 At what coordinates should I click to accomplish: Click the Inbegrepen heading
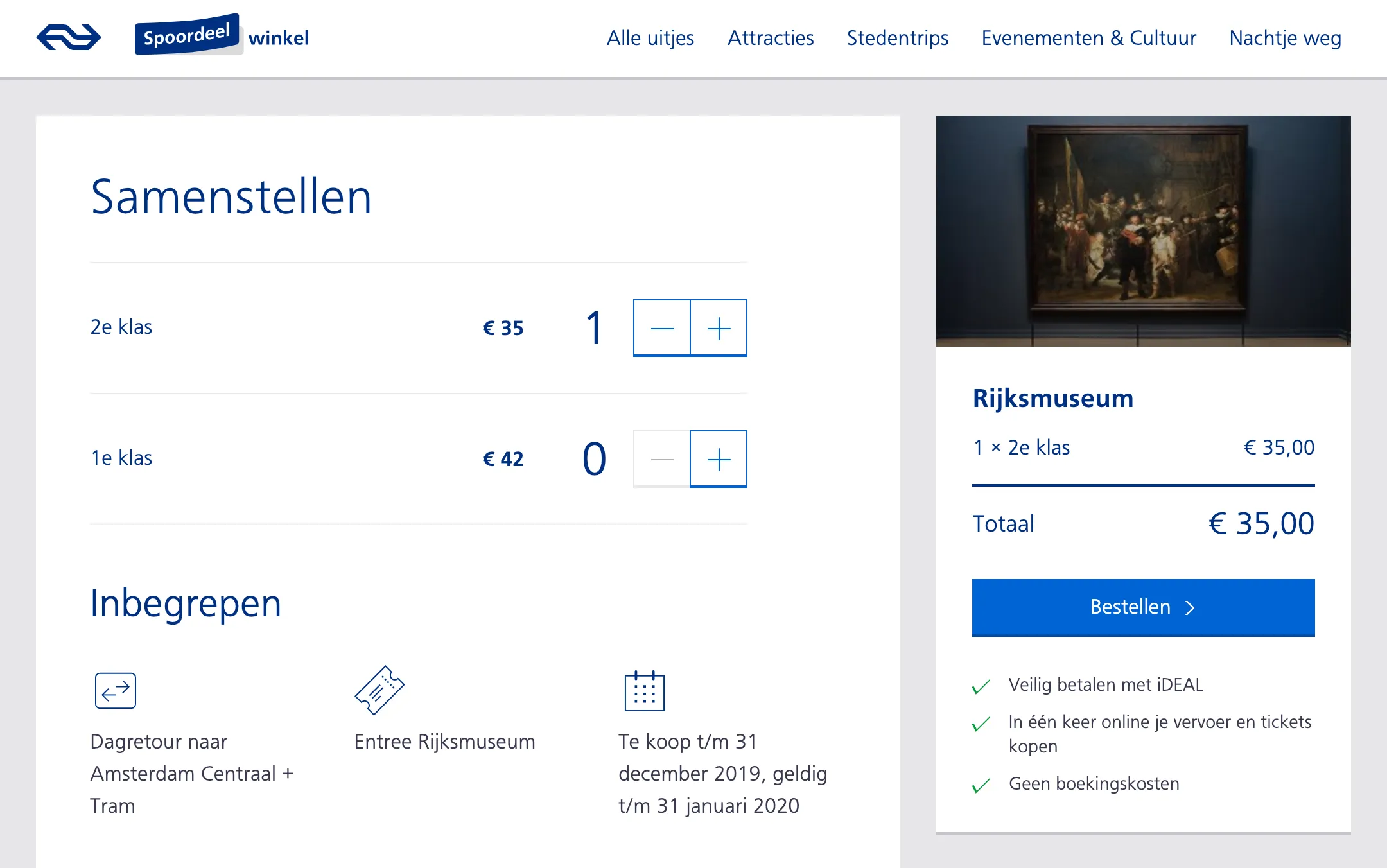[186, 603]
